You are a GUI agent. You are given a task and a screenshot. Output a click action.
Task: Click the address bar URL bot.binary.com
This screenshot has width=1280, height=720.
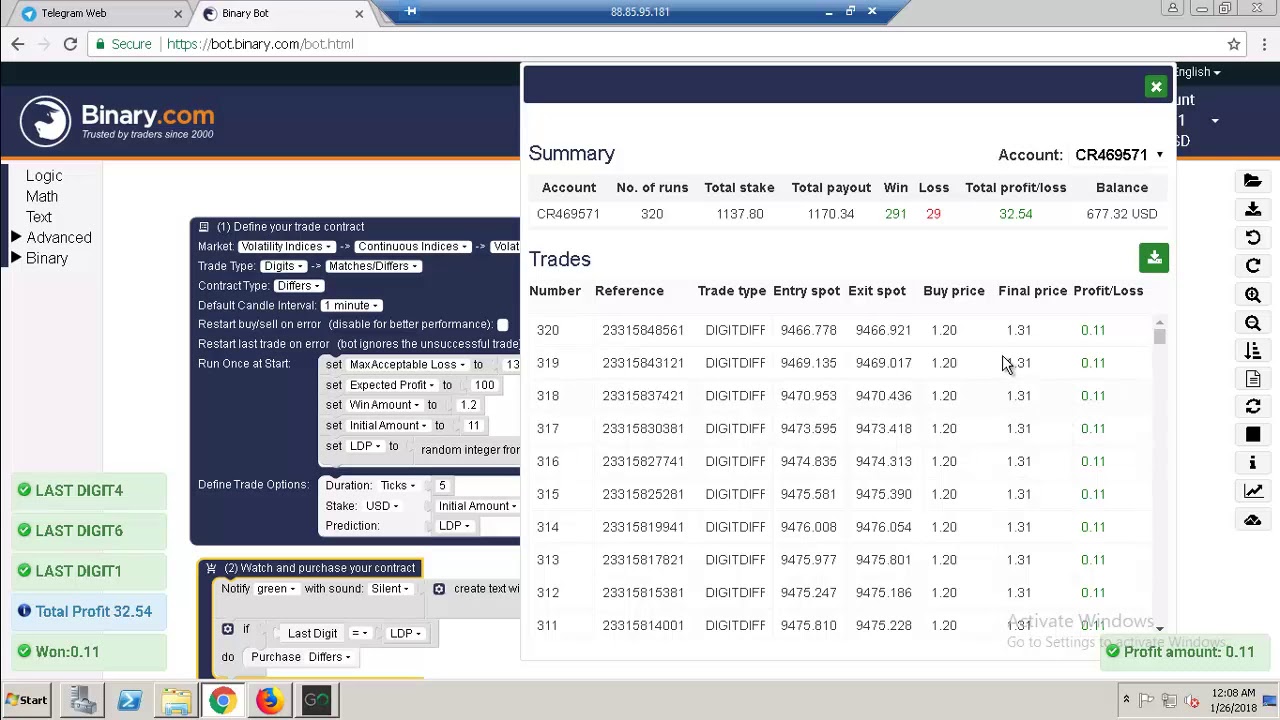pos(260,44)
